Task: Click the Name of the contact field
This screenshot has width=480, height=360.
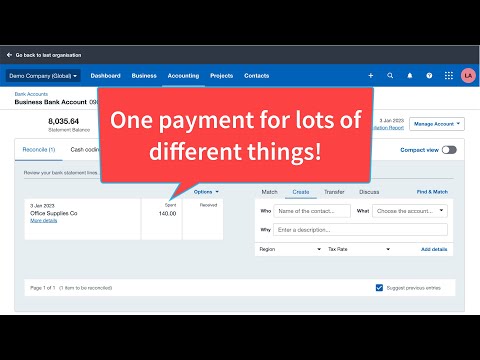Action: tap(312, 211)
